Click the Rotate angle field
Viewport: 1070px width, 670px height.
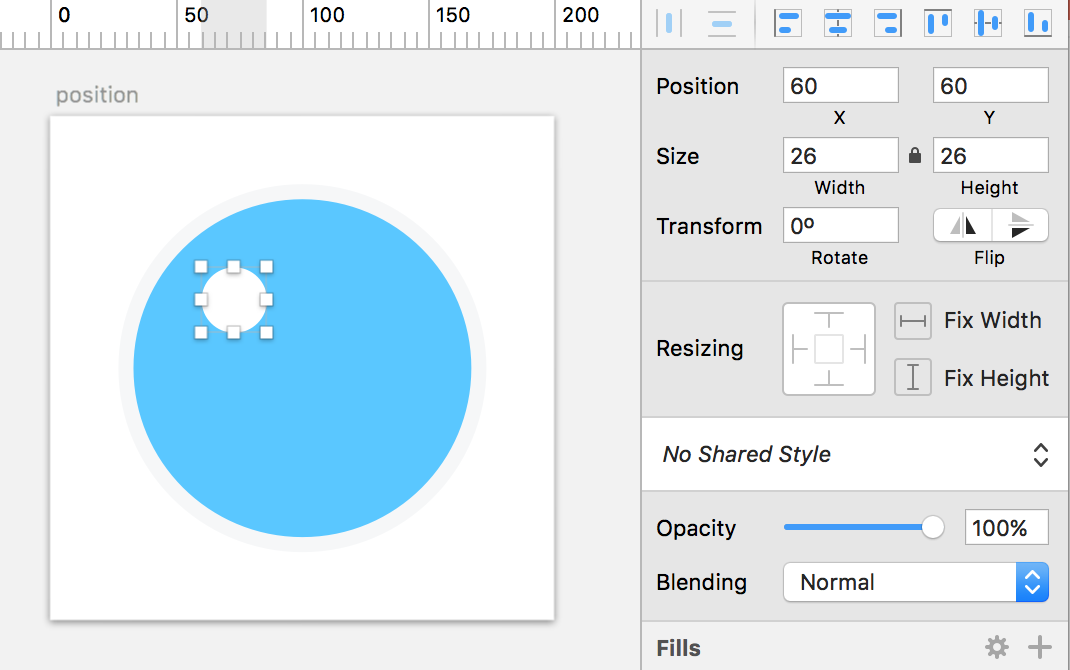pos(840,225)
